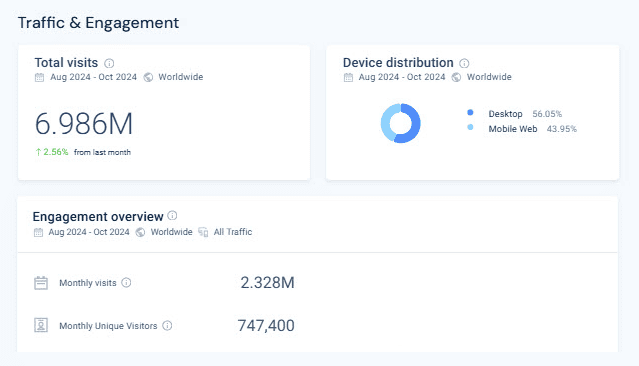The height and width of the screenshot is (366, 639).
Task: Click the green up arrow beside 2.56%
Action: (x=38, y=152)
